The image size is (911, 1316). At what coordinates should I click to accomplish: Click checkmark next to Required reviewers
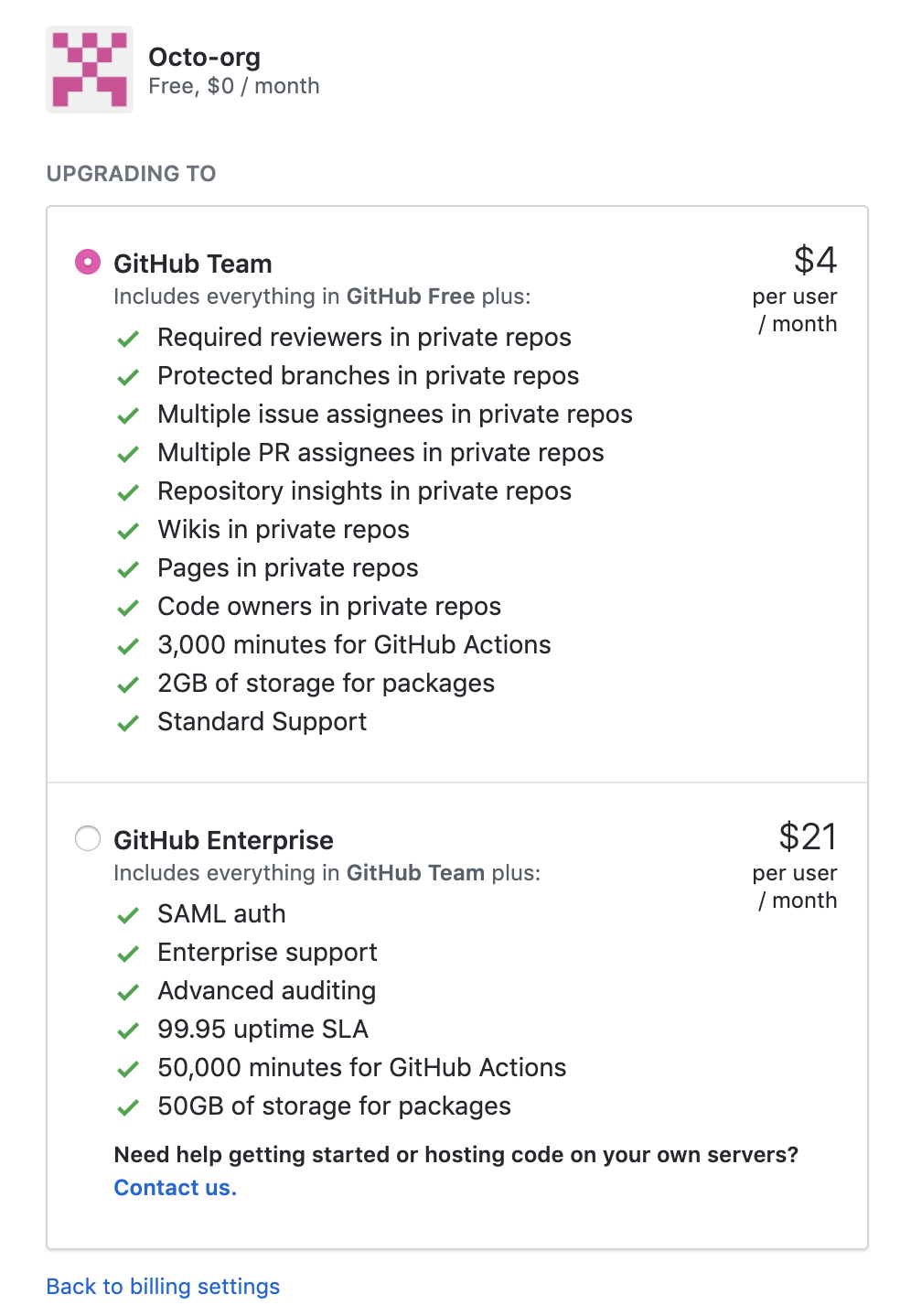click(x=128, y=339)
